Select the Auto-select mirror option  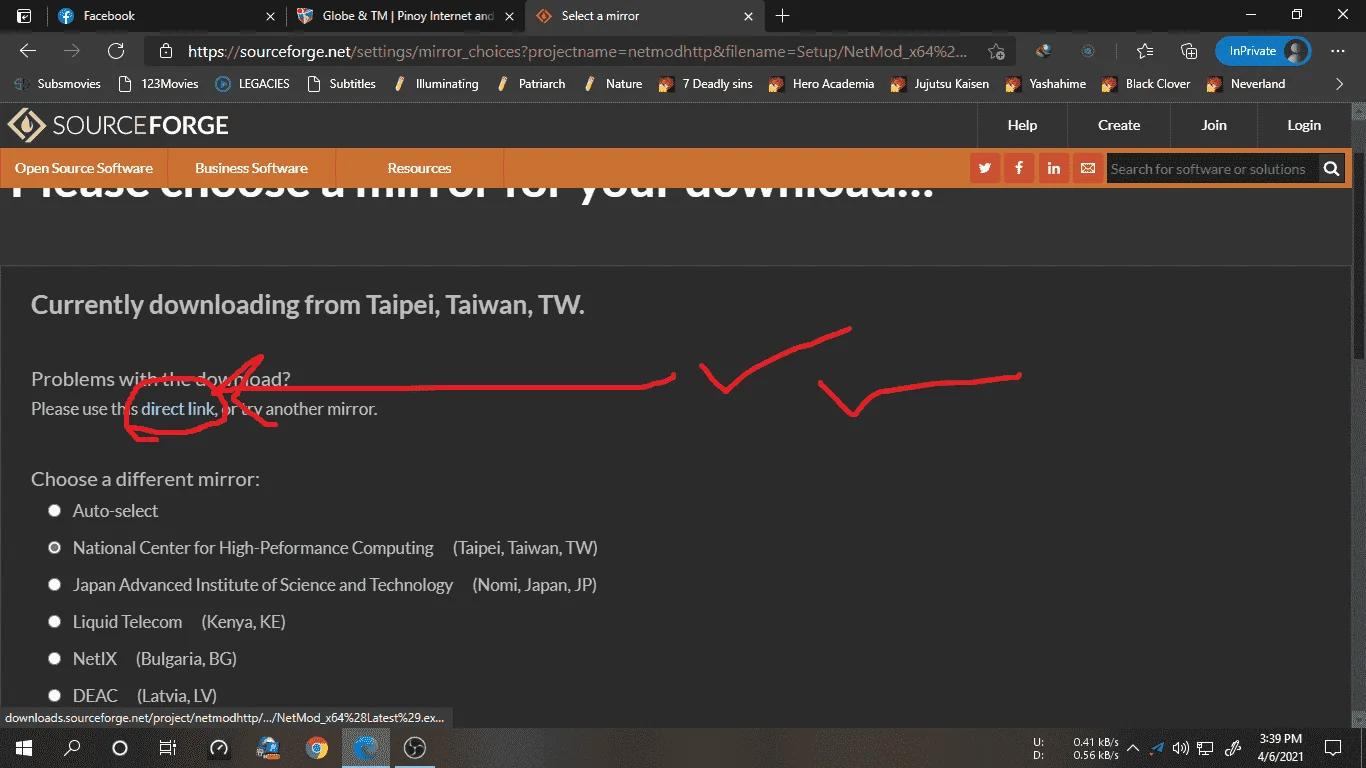tap(55, 511)
